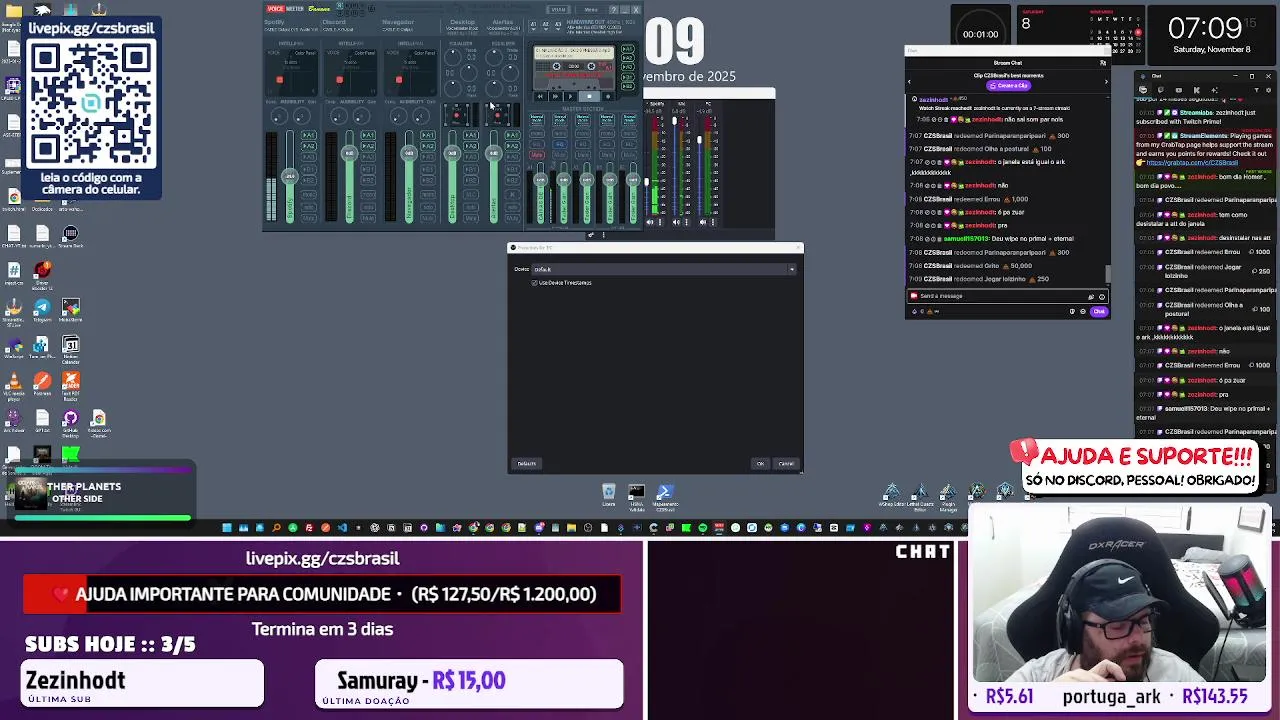
Task: Open kebab menu for Mic source in OBS mixer
Action: (686, 222)
